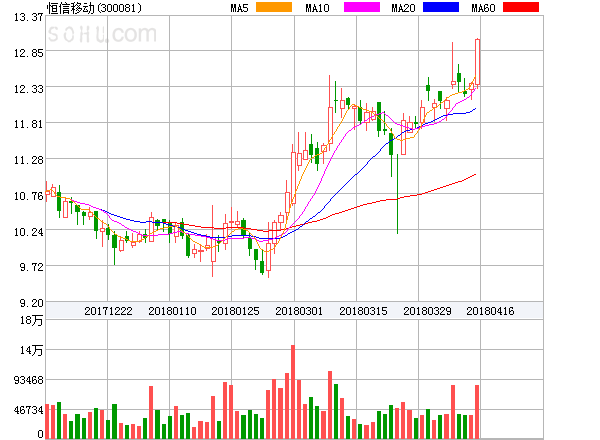Click the 46734 volume axis label

[x=29, y=410]
